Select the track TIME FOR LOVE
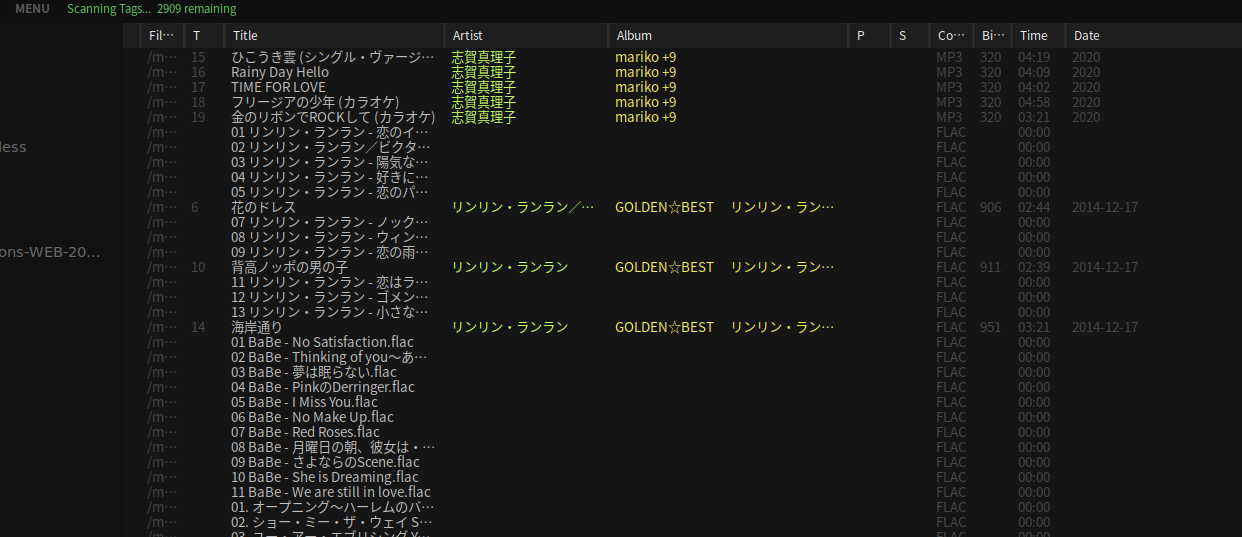 278,87
